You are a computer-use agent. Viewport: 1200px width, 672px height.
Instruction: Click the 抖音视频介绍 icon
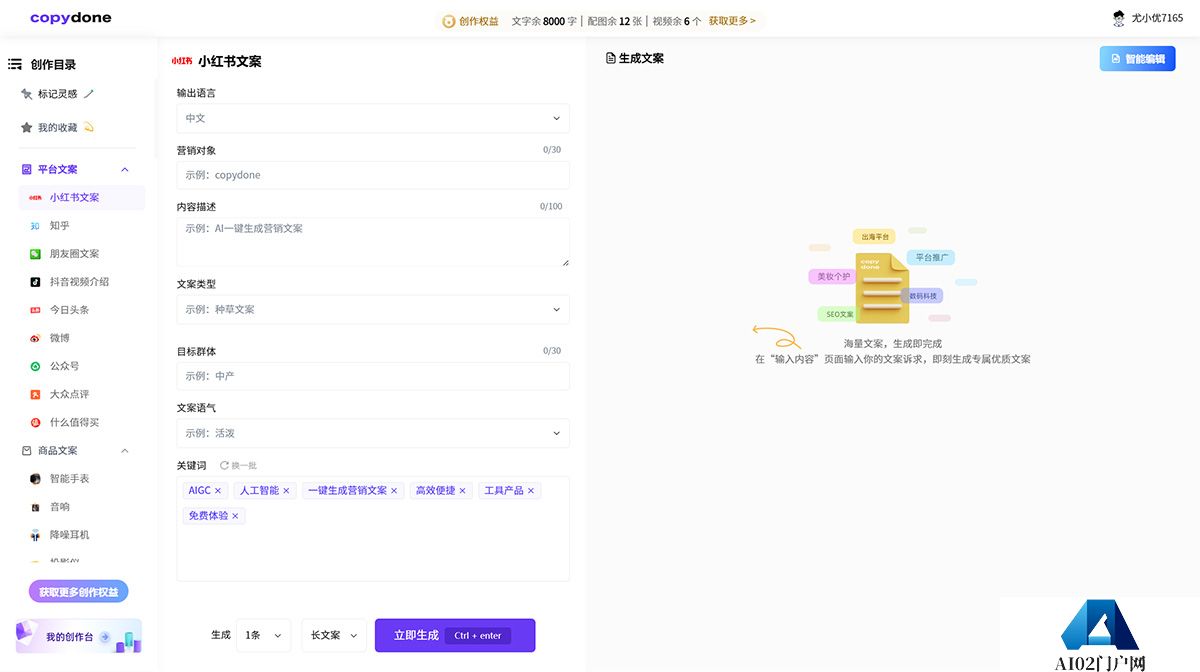point(35,282)
